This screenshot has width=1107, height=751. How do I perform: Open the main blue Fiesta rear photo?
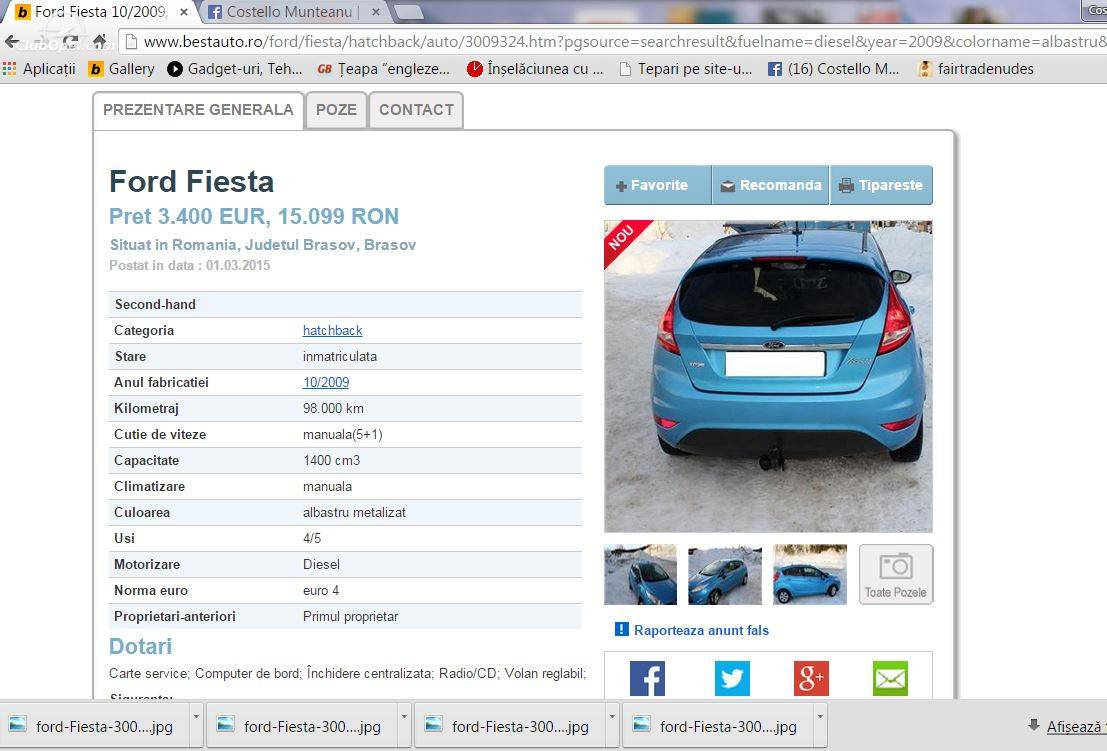(x=768, y=376)
